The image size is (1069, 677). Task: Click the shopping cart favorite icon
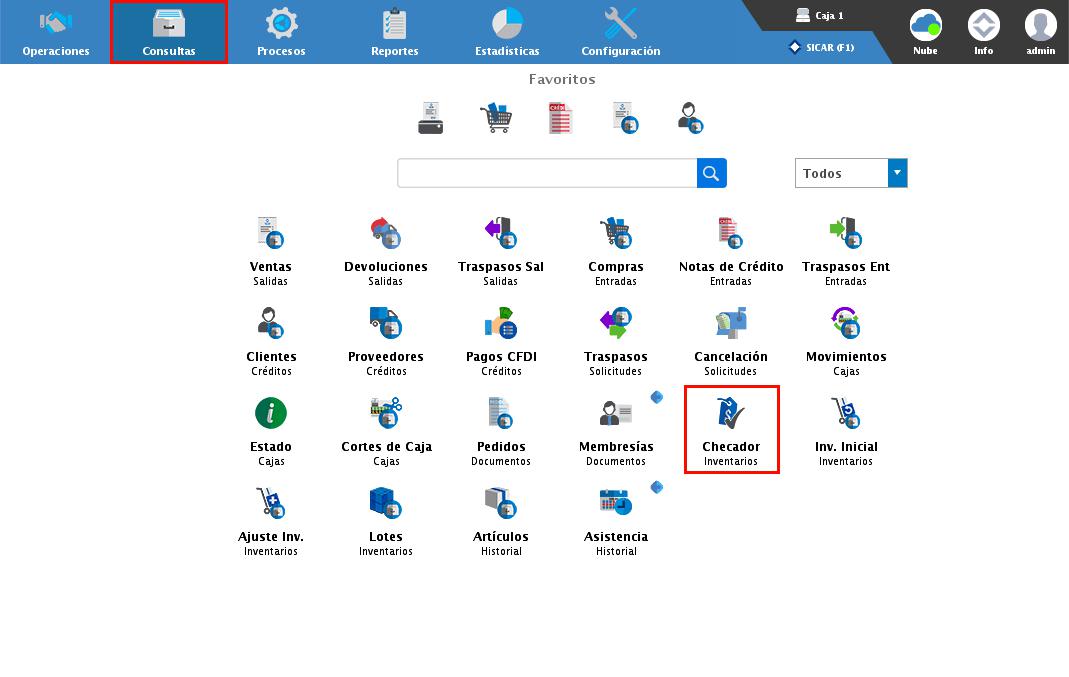(496, 118)
